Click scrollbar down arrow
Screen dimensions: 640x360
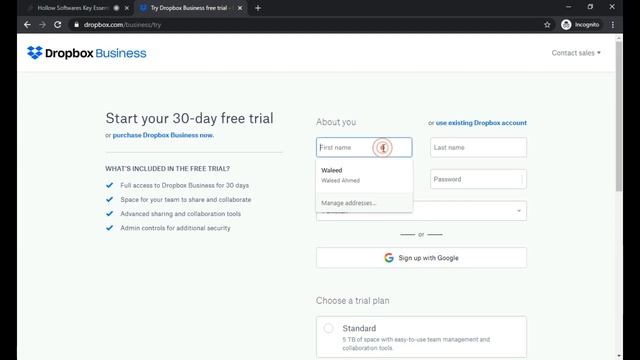click(619, 356)
